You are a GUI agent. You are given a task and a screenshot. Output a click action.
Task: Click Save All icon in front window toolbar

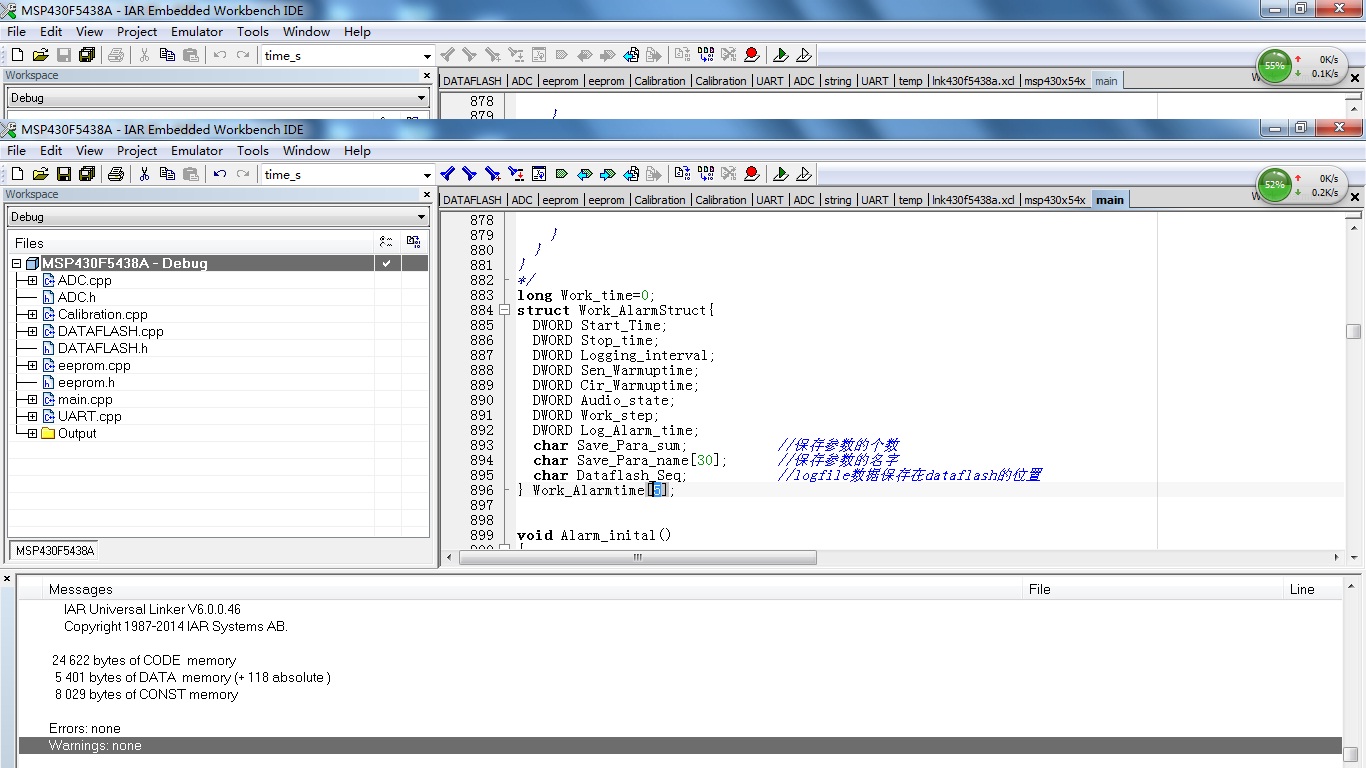tap(87, 174)
